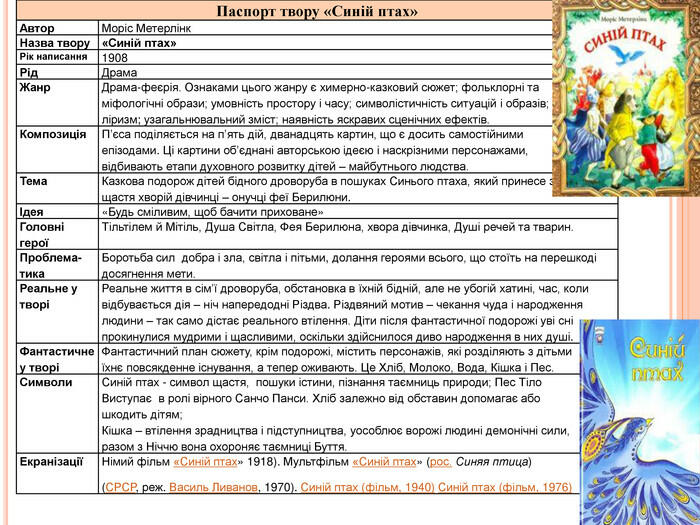Click the «Назва твору» row label

(55, 43)
